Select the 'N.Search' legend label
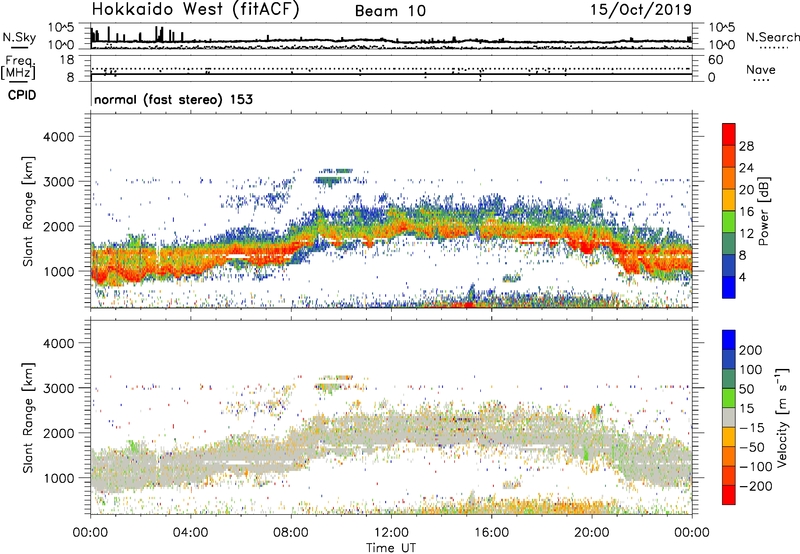This screenshot has height=554, width=800. (x=772, y=37)
